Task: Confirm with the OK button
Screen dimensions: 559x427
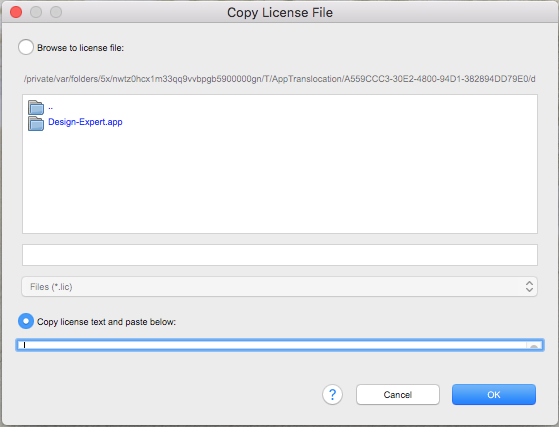Action: (494, 395)
